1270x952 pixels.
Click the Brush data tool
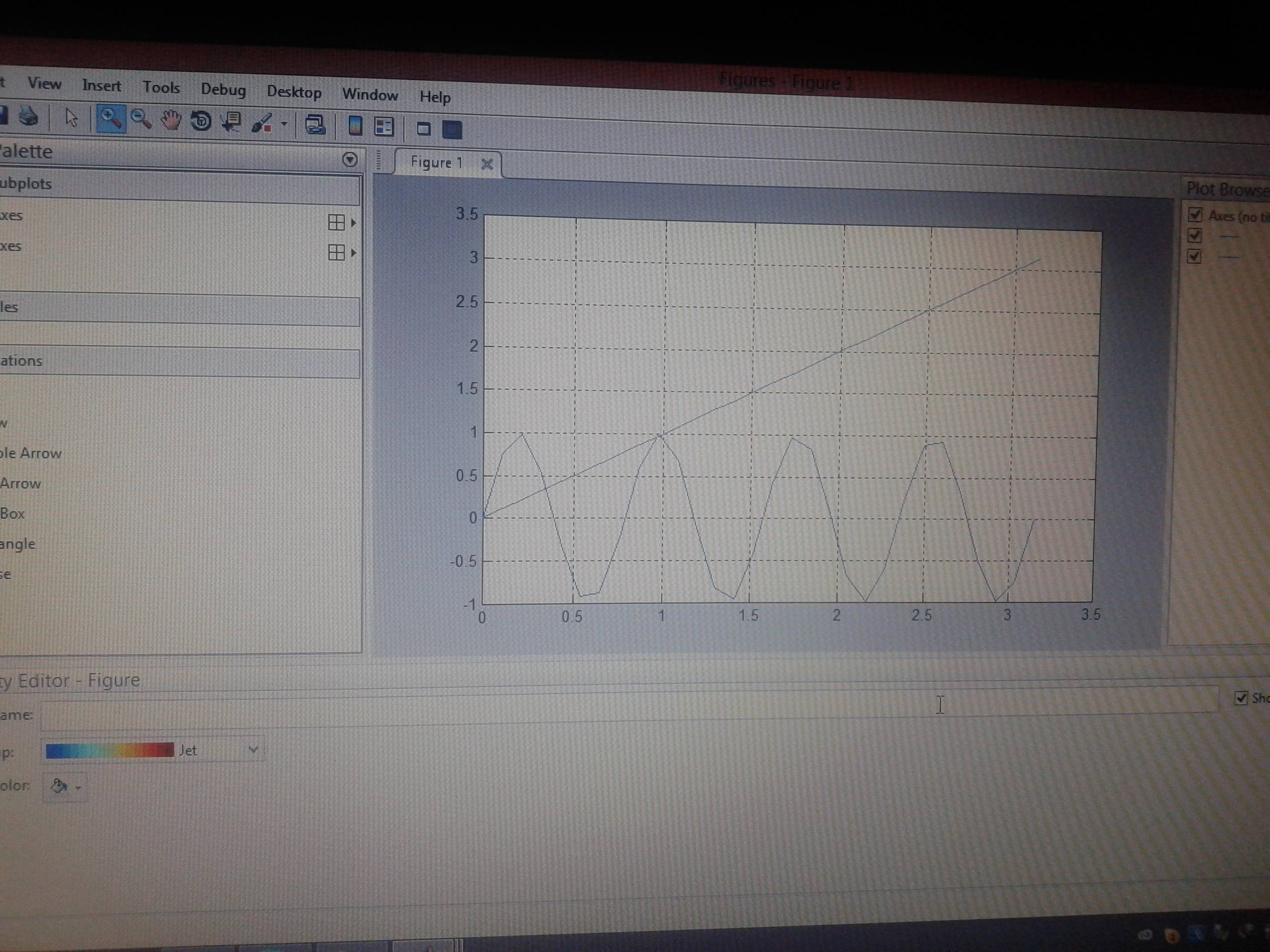(262, 123)
